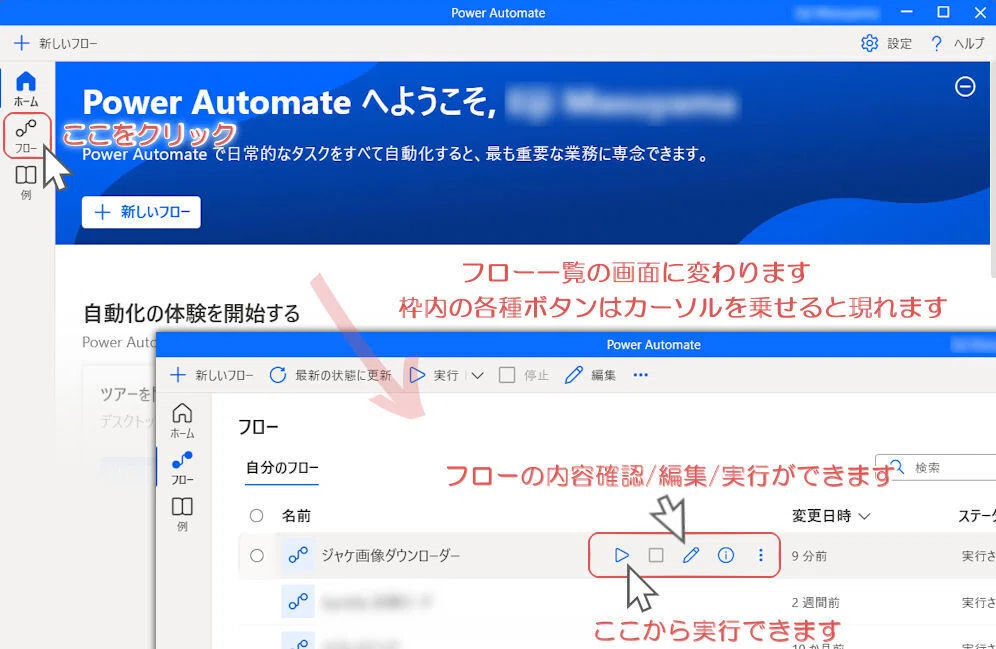996x649 pixels.
Task: Switch to 自分のフロー tab
Action: [x=282, y=468]
